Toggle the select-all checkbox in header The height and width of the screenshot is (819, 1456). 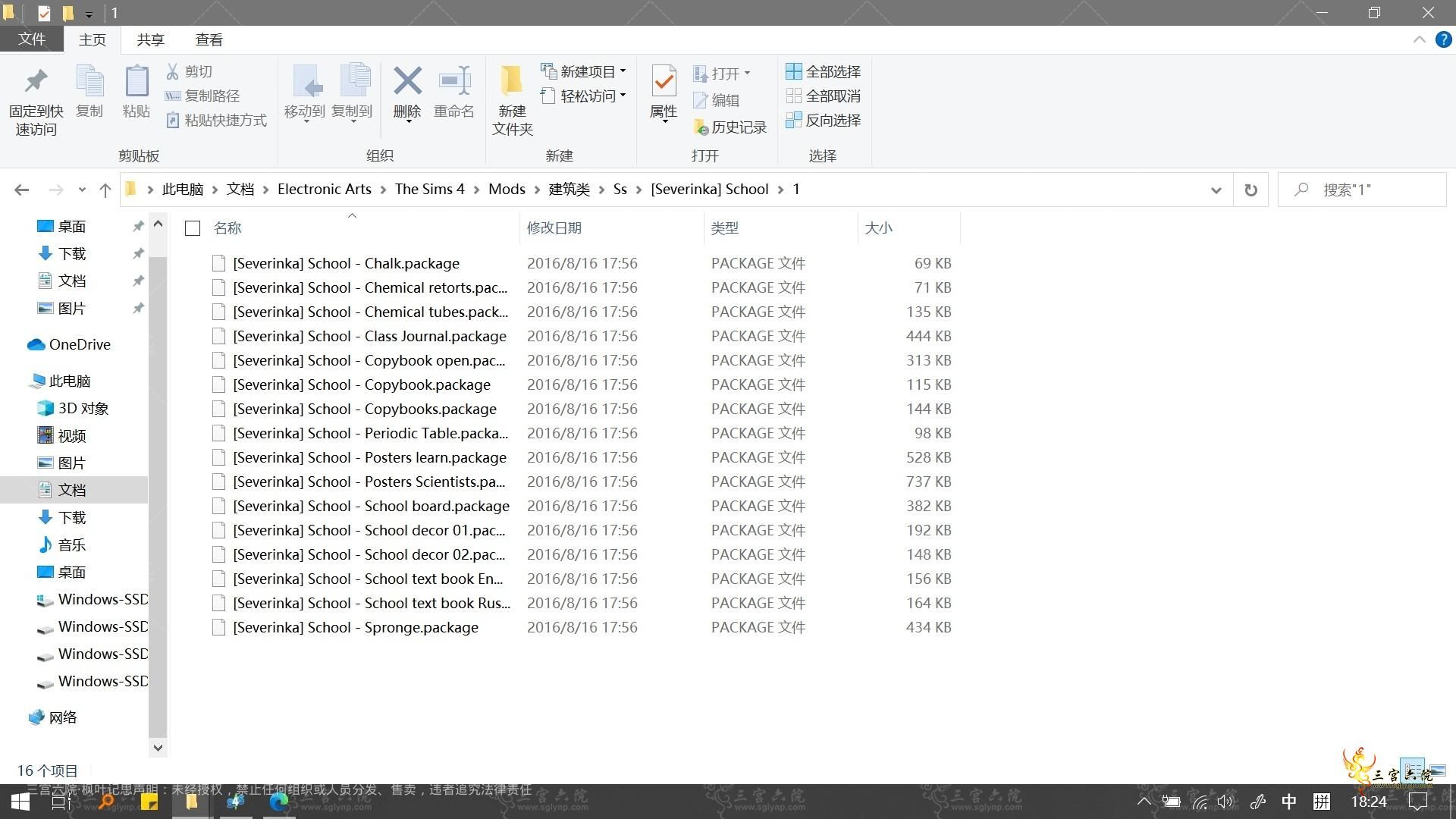[193, 228]
